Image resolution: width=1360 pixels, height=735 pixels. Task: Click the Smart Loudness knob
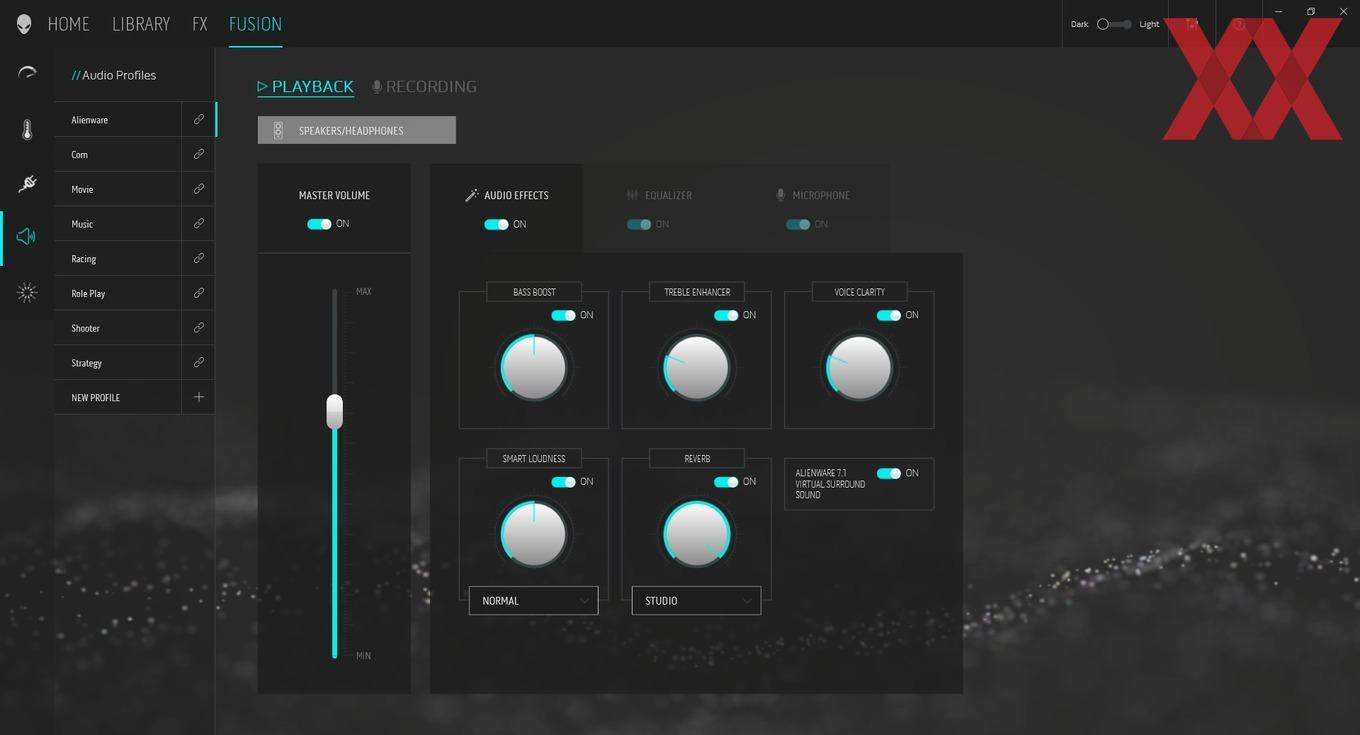pos(534,534)
